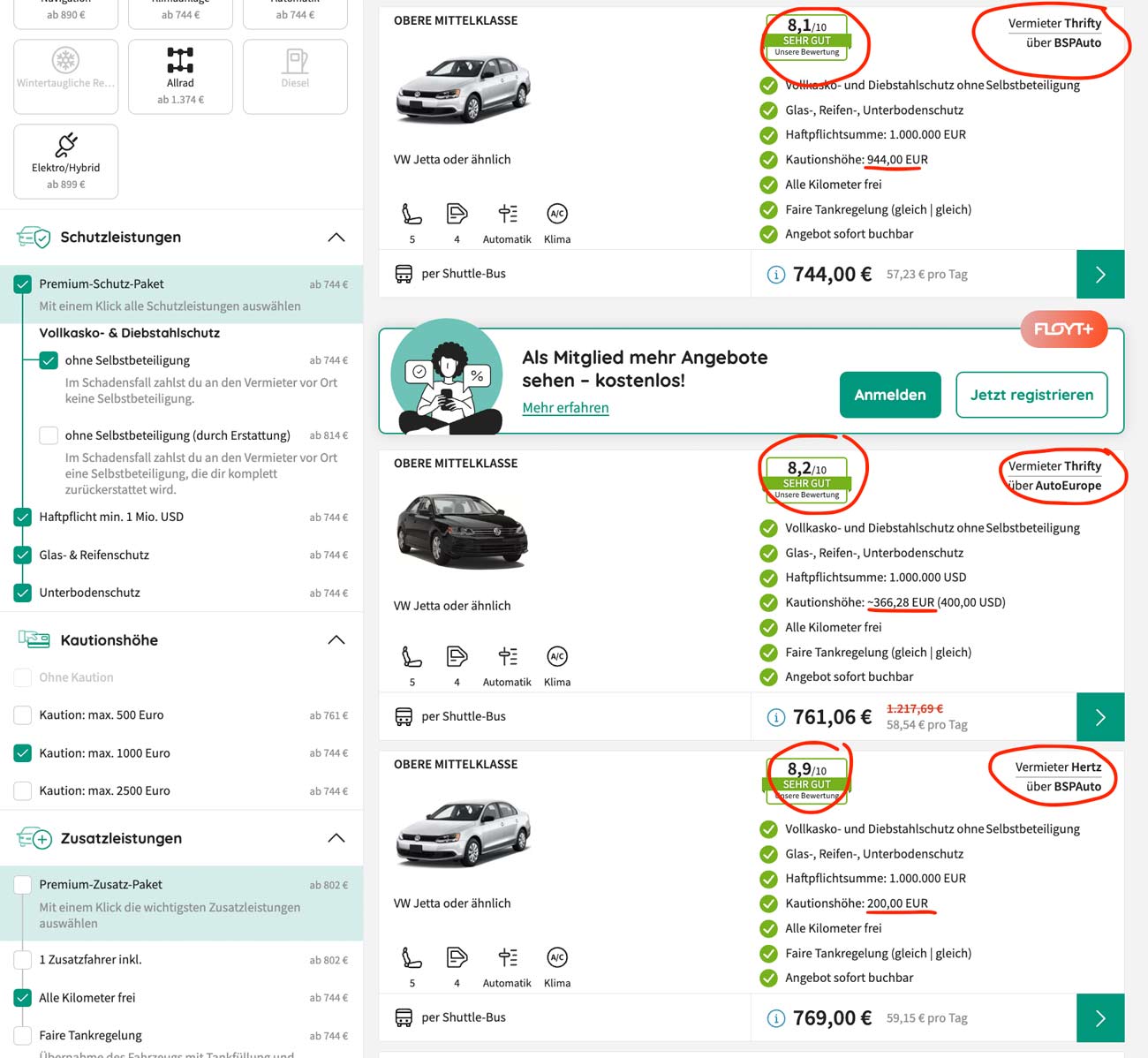Click the black VW Jetta image
Screen dimensions: 1148x1058
pyautogui.click(x=464, y=533)
